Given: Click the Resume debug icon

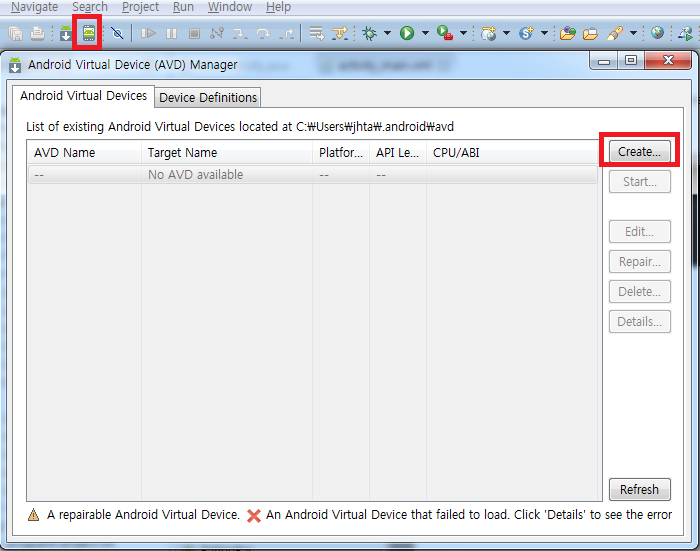Looking at the screenshot, I should pyautogui.click(x=148, y=33).
